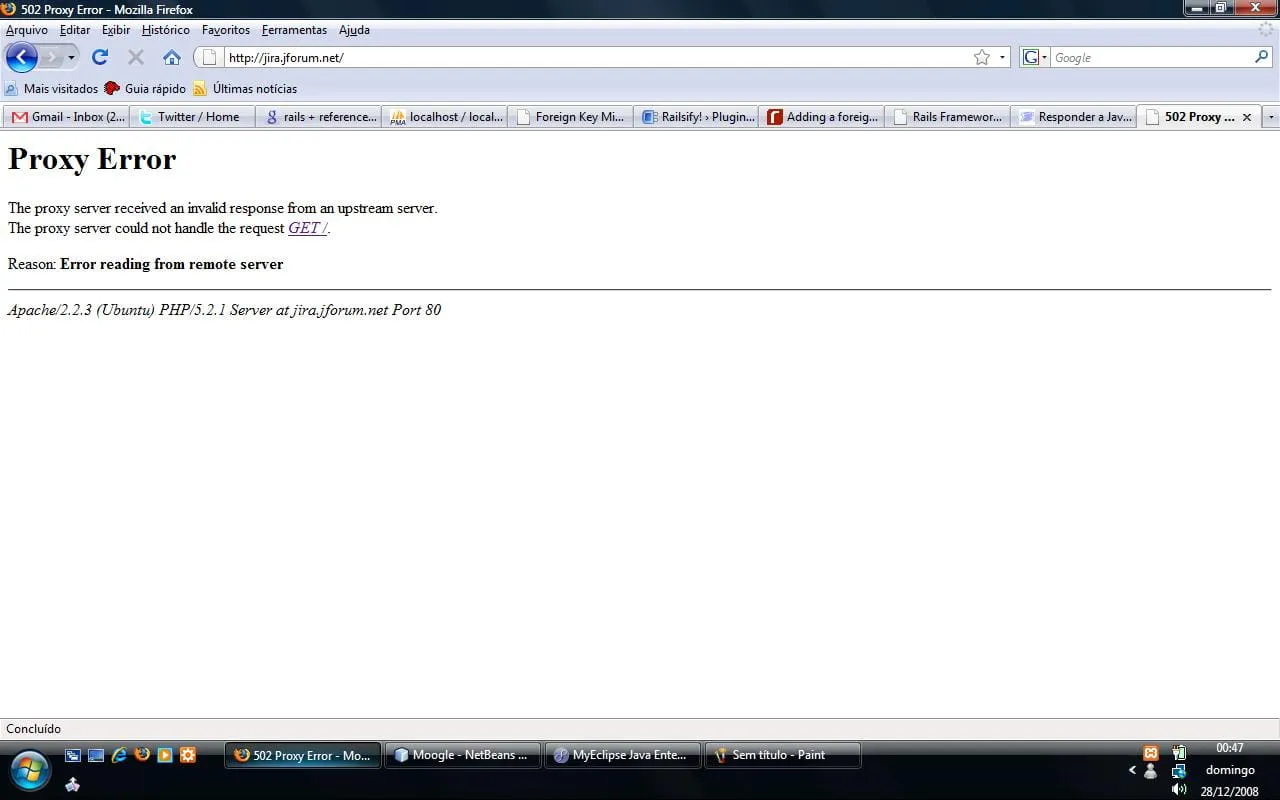Open the URL history dropdown in the address bar
This screenshot has height=800, width=1280.
point(1002,58)
